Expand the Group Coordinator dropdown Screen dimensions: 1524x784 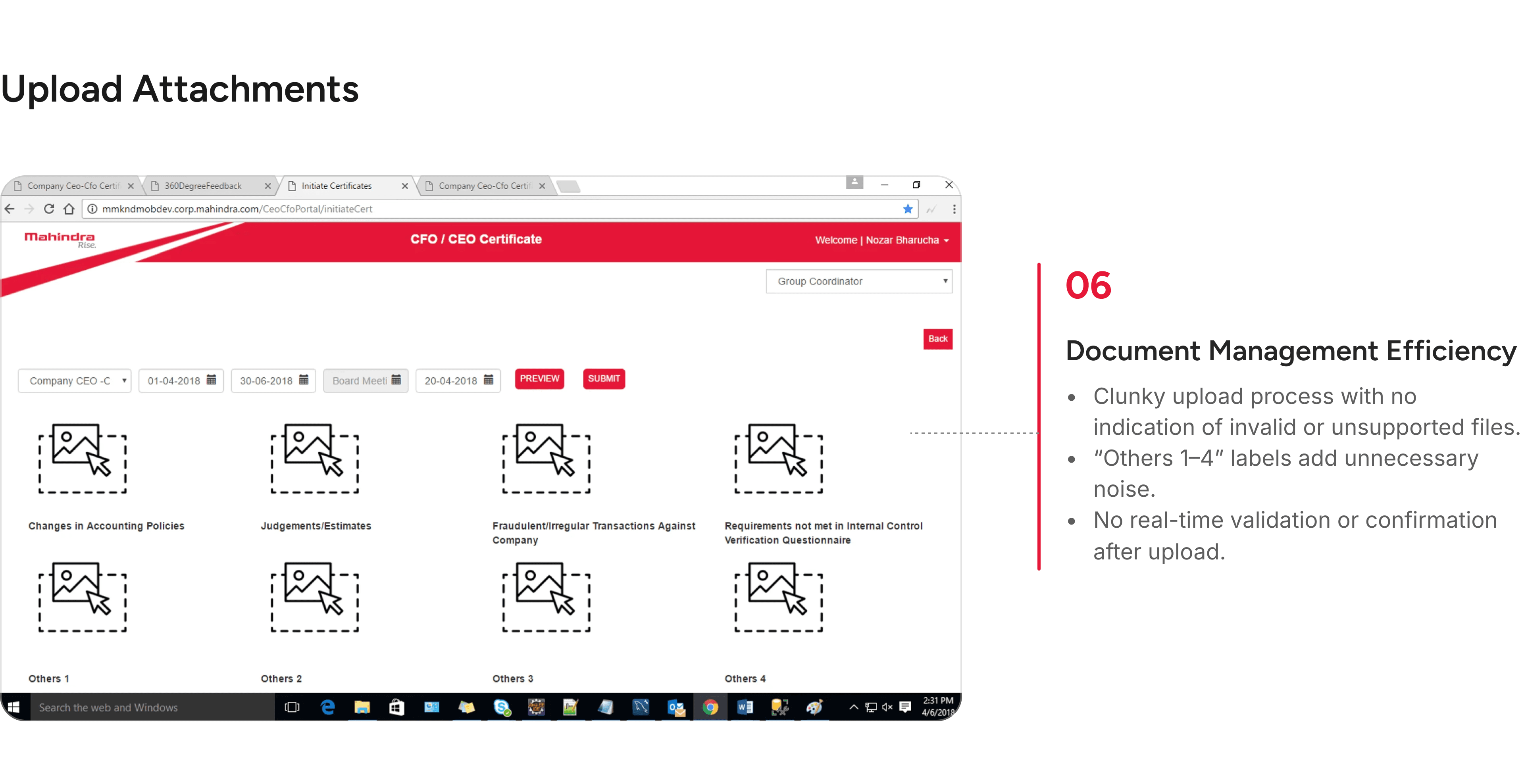point(858,281)
